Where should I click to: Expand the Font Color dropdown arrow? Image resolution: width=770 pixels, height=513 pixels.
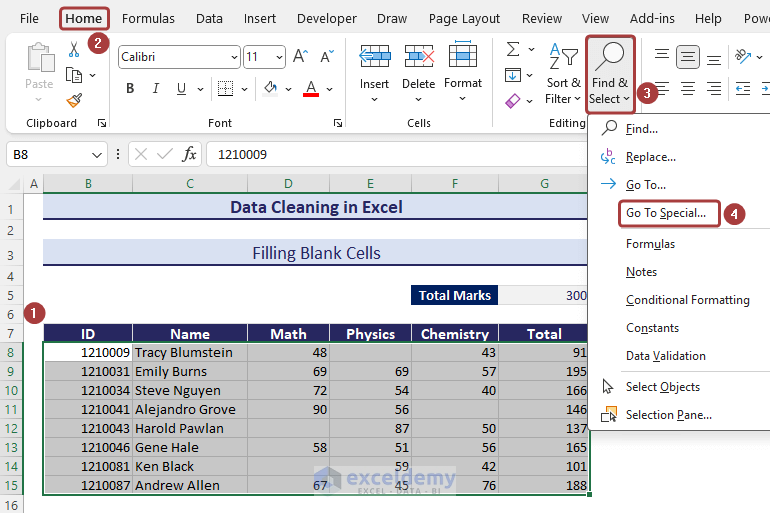[330, 89]
